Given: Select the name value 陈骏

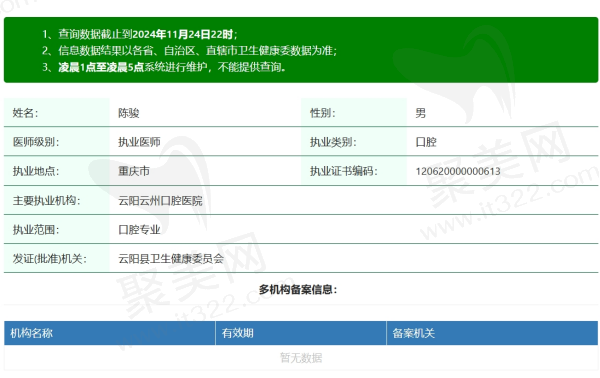Looking at the screenshot, I should click(129, 113).
